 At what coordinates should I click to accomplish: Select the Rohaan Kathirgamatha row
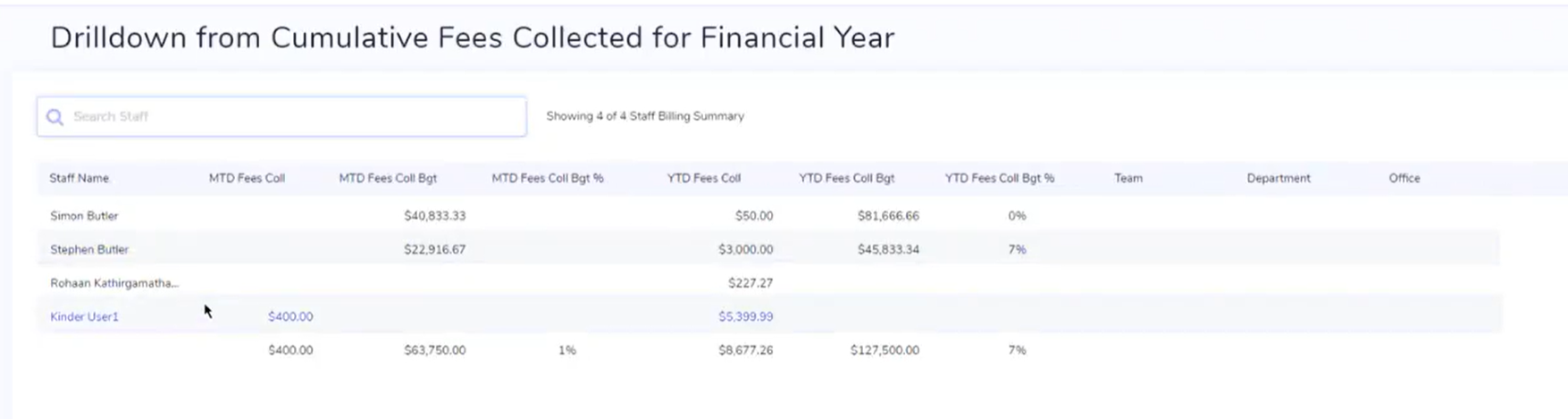[x=114, y=283]
